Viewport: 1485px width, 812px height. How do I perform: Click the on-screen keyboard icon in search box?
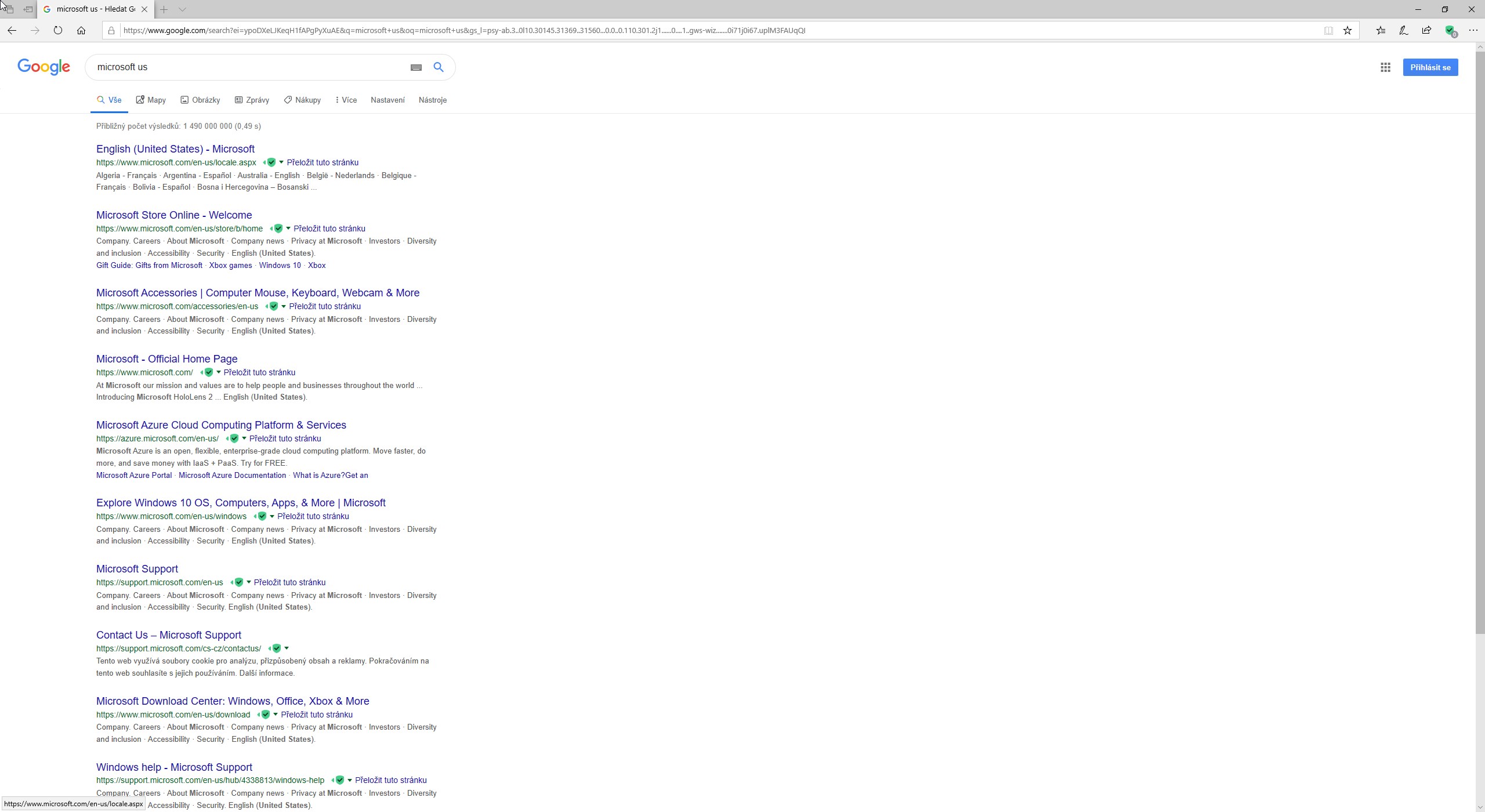click(x=416, y=67)
